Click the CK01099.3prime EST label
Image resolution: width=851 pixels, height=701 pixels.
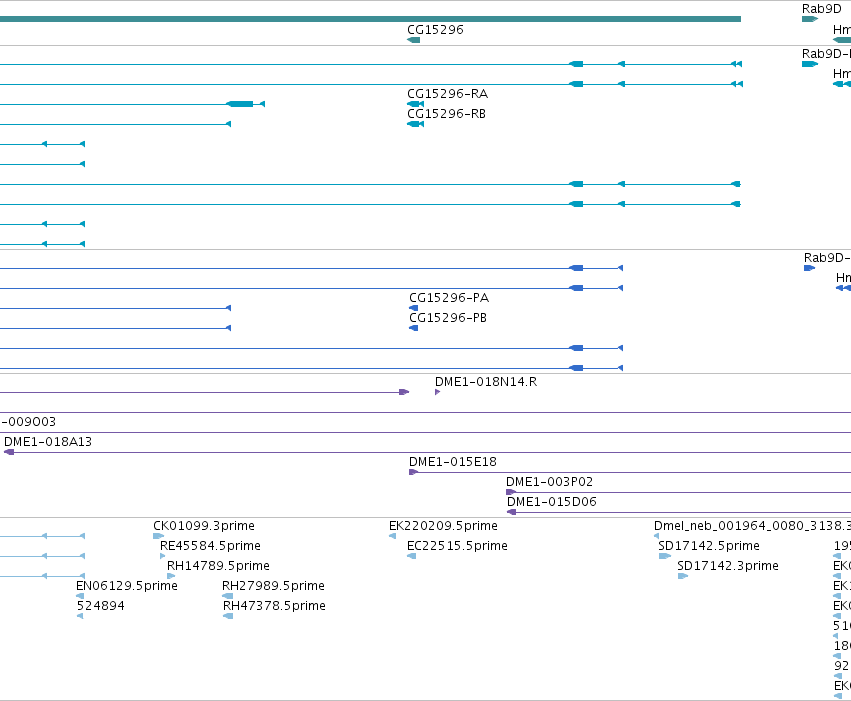click(x=204, y=526)
